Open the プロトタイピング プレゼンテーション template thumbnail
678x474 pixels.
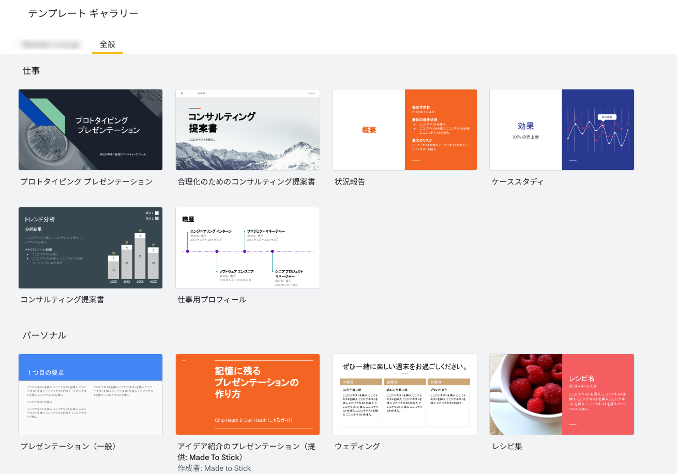click(x=90, y=130)
